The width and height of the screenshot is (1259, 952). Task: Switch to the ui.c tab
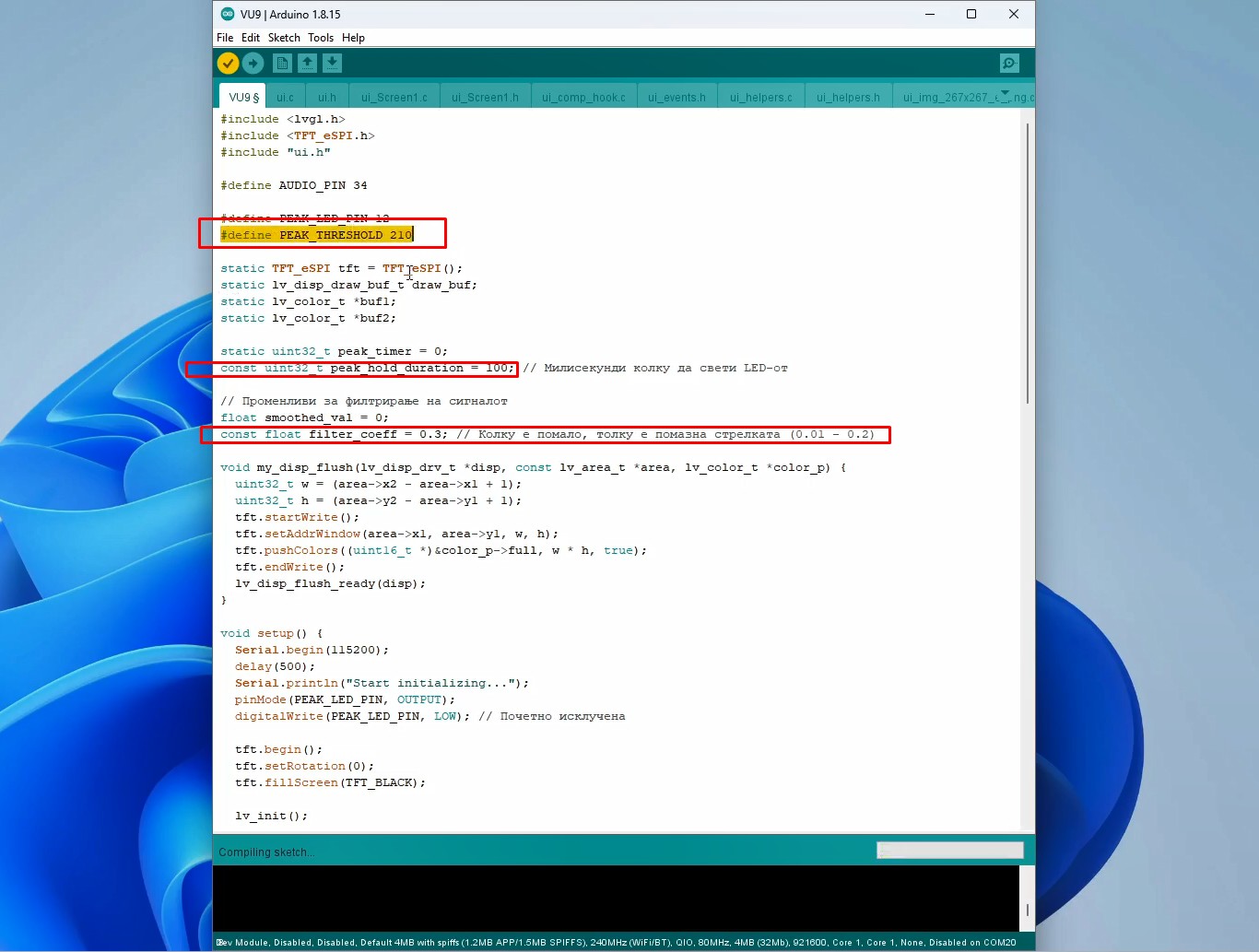286,98
